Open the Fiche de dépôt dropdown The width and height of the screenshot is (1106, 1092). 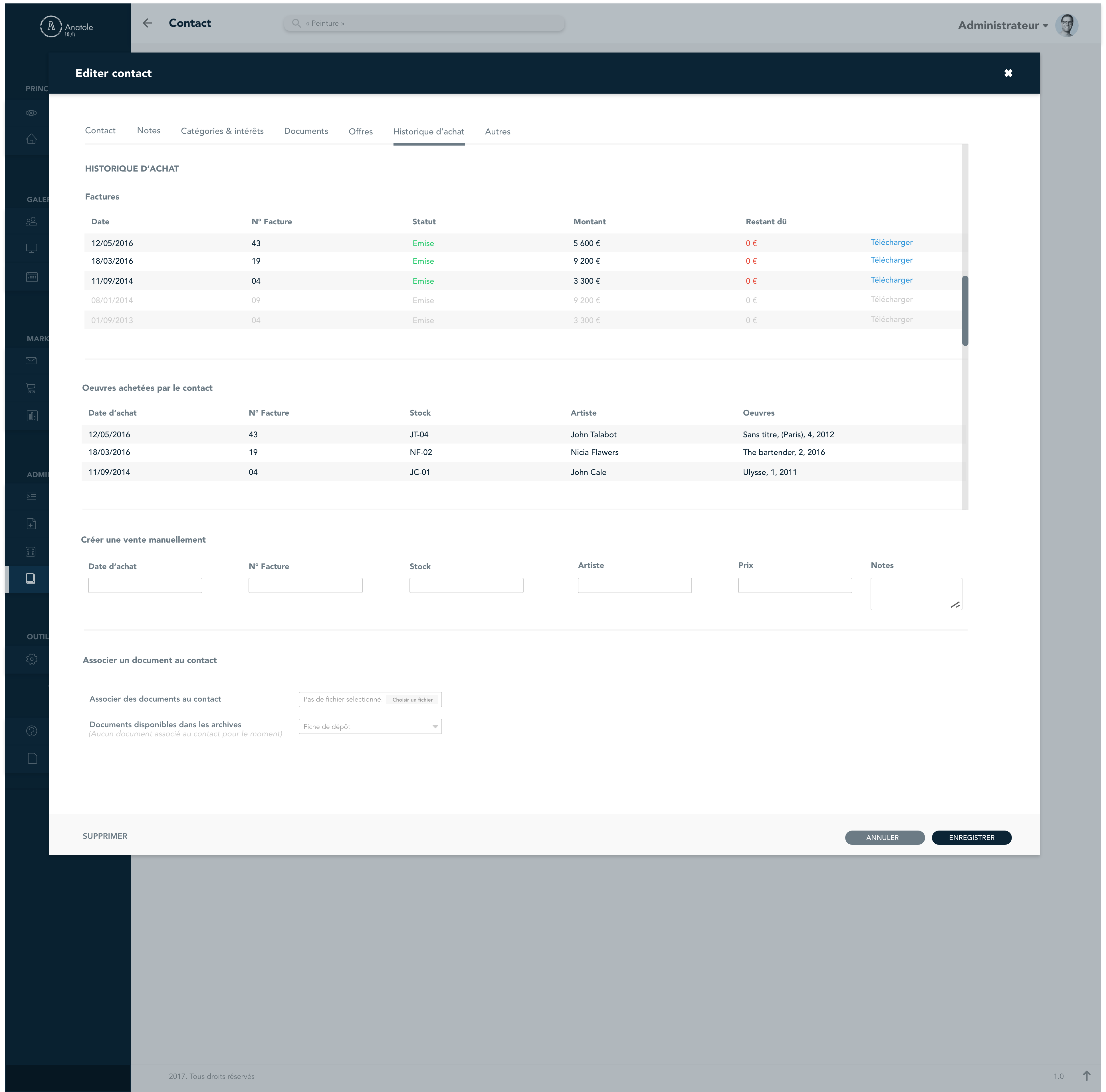tap(370, 727)
